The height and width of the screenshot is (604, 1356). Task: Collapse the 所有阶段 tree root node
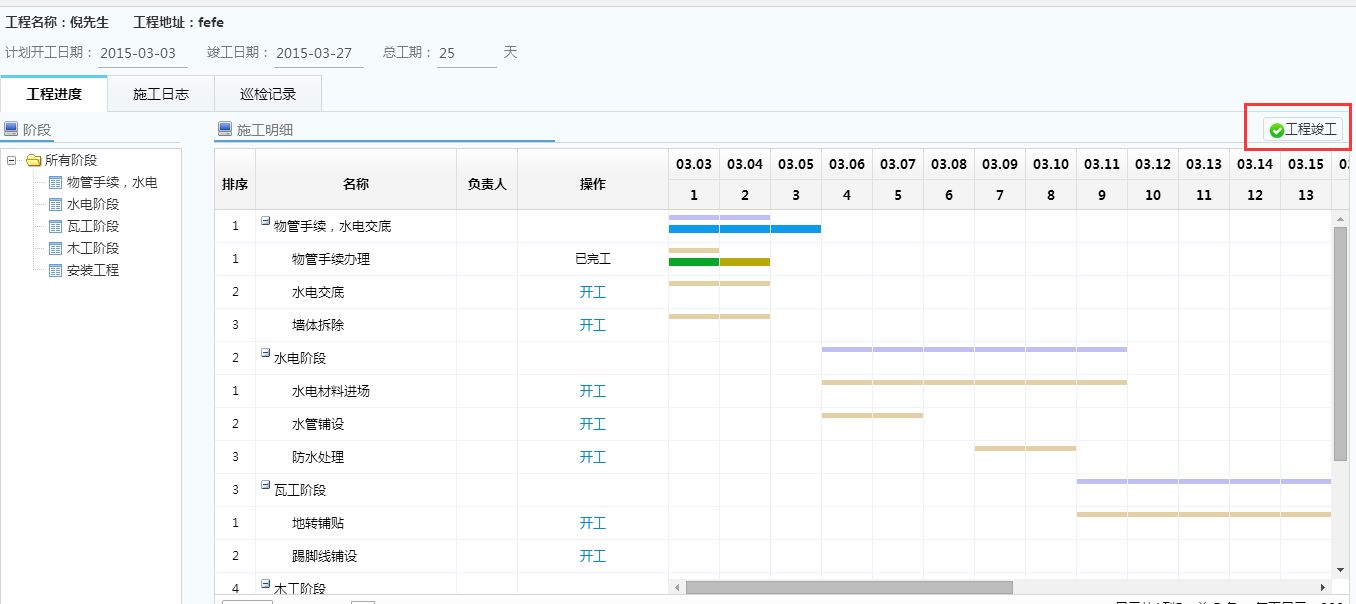tap(12, 160)
